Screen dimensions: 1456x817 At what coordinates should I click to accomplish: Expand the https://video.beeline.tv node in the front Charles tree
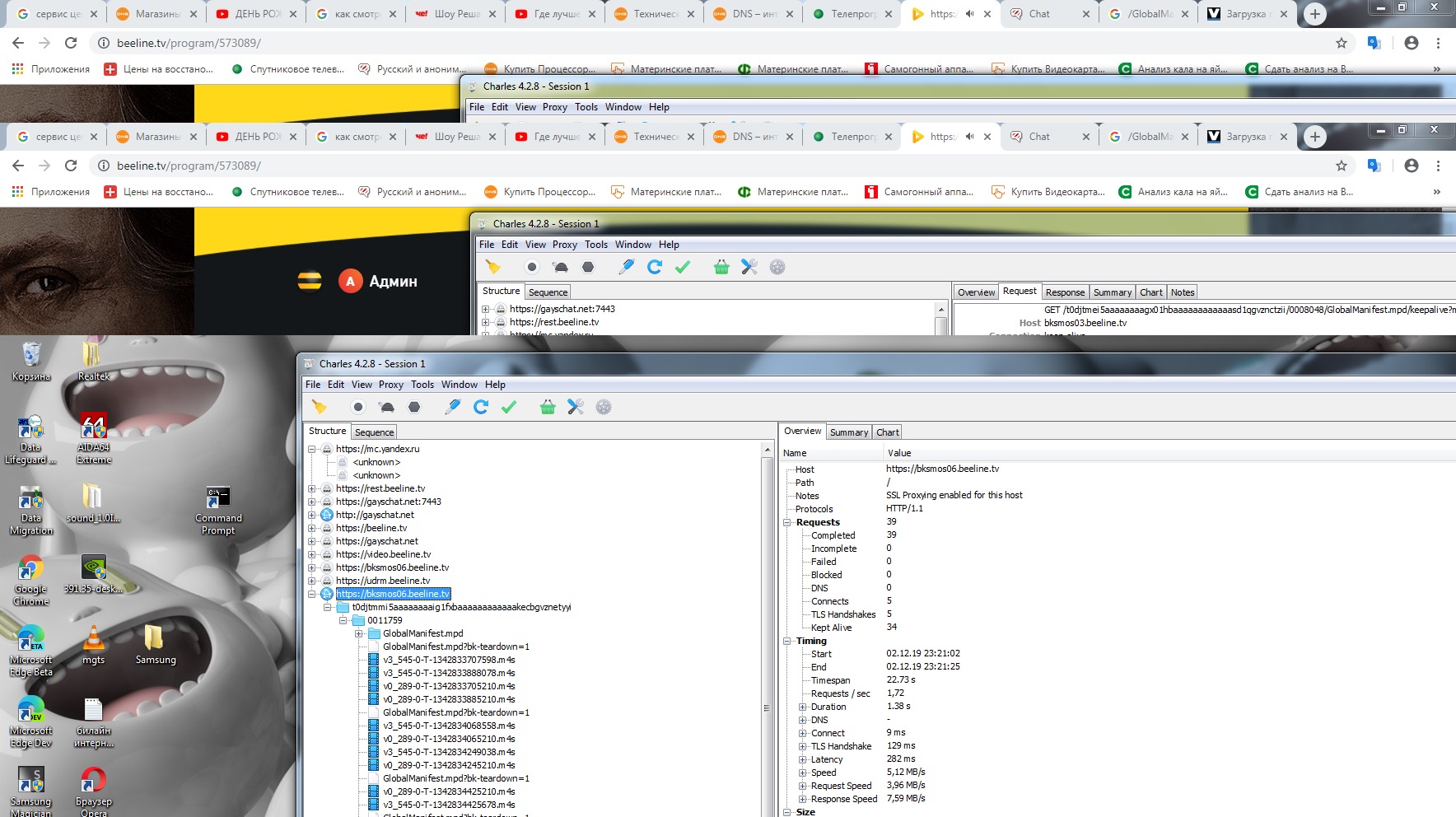(x=312, y=554)
